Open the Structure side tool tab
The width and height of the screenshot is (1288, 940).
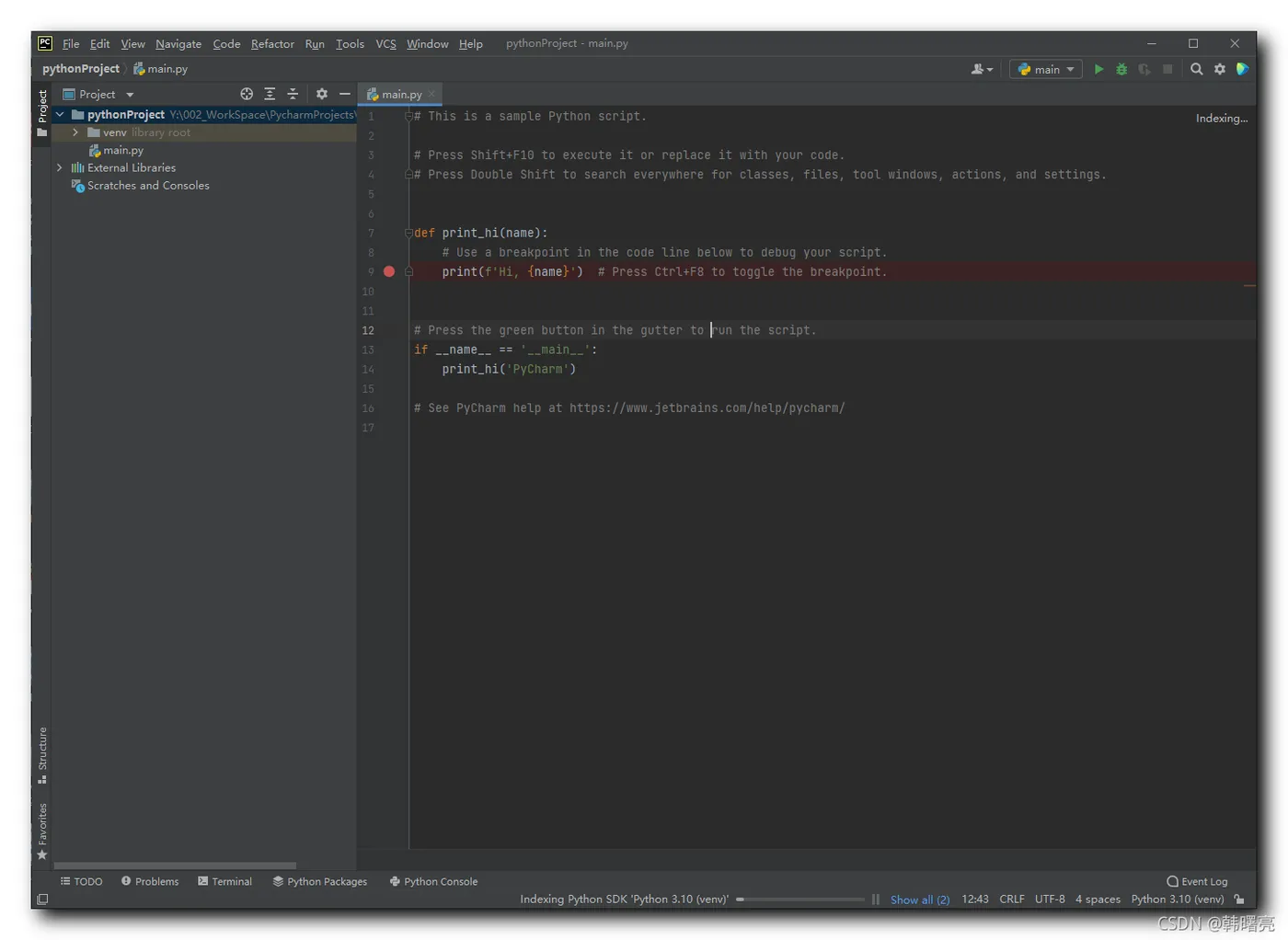pyautogui.click(x=41, y=755)
